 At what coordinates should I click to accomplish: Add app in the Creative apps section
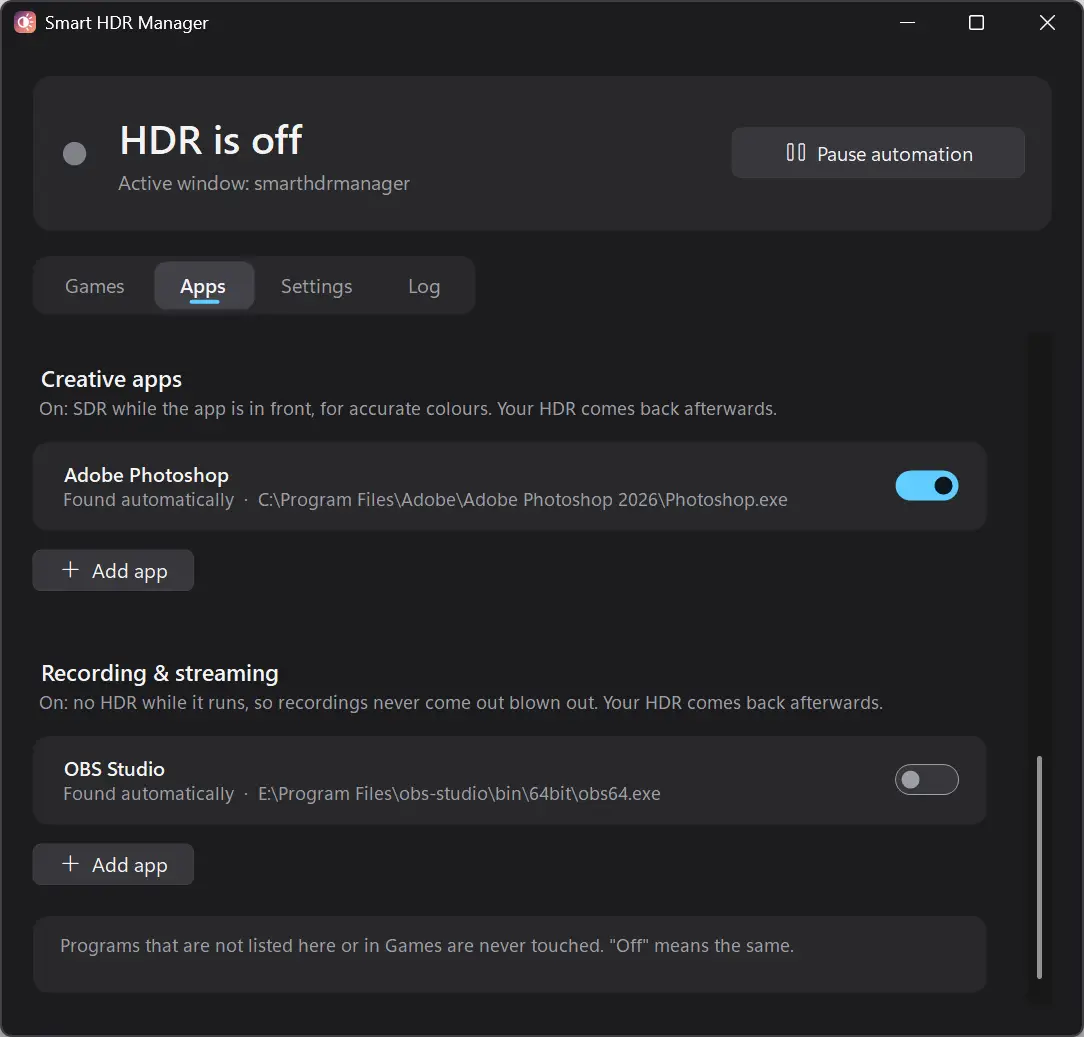click(113, 570)
